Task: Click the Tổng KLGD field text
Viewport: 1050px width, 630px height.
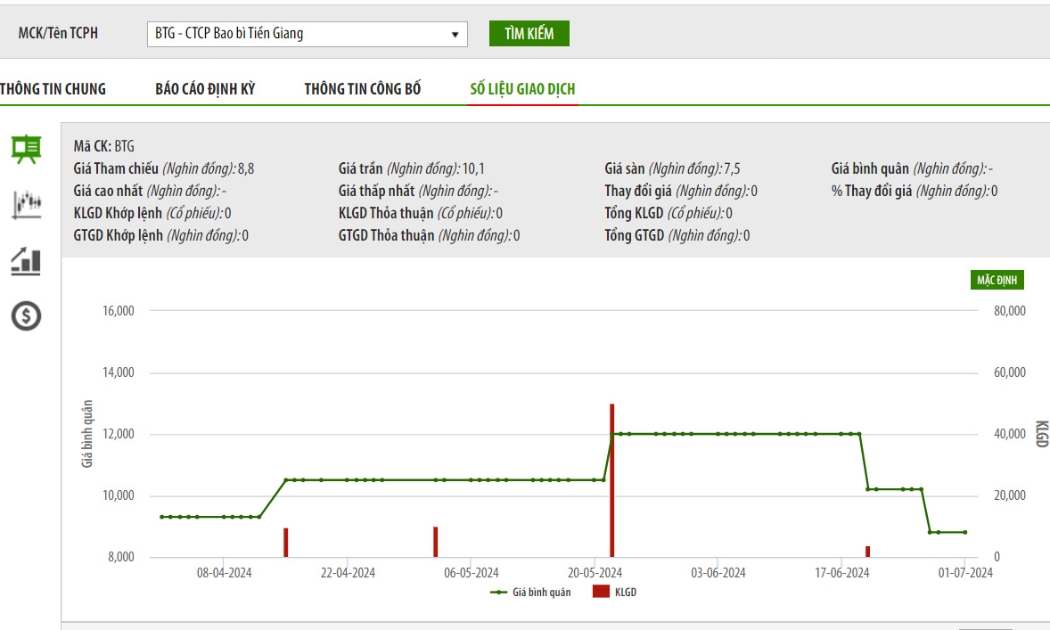Action: coord(668,214)
